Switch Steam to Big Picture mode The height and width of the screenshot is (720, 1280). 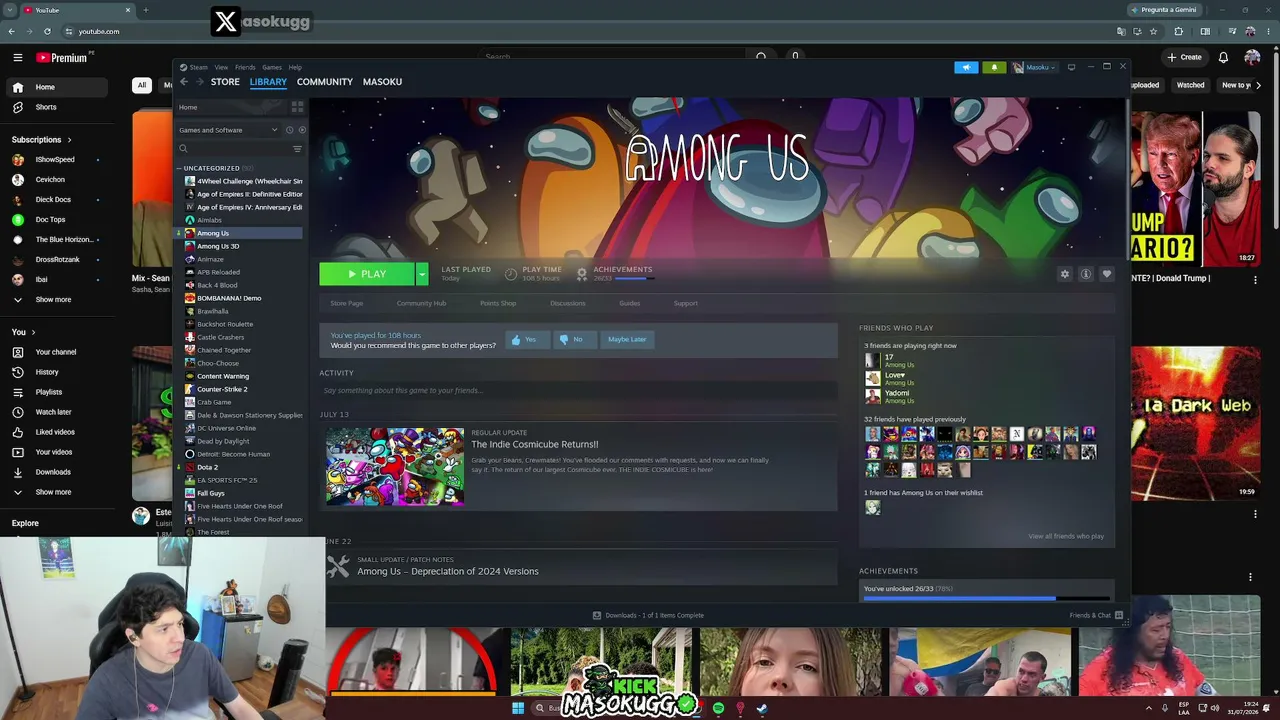(x=1071, y=67)
